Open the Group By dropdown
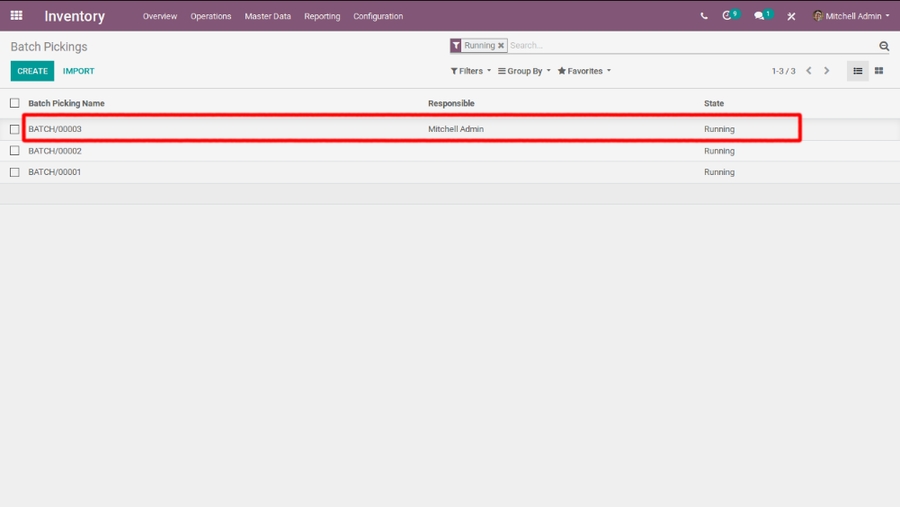 tap(524, 71)
